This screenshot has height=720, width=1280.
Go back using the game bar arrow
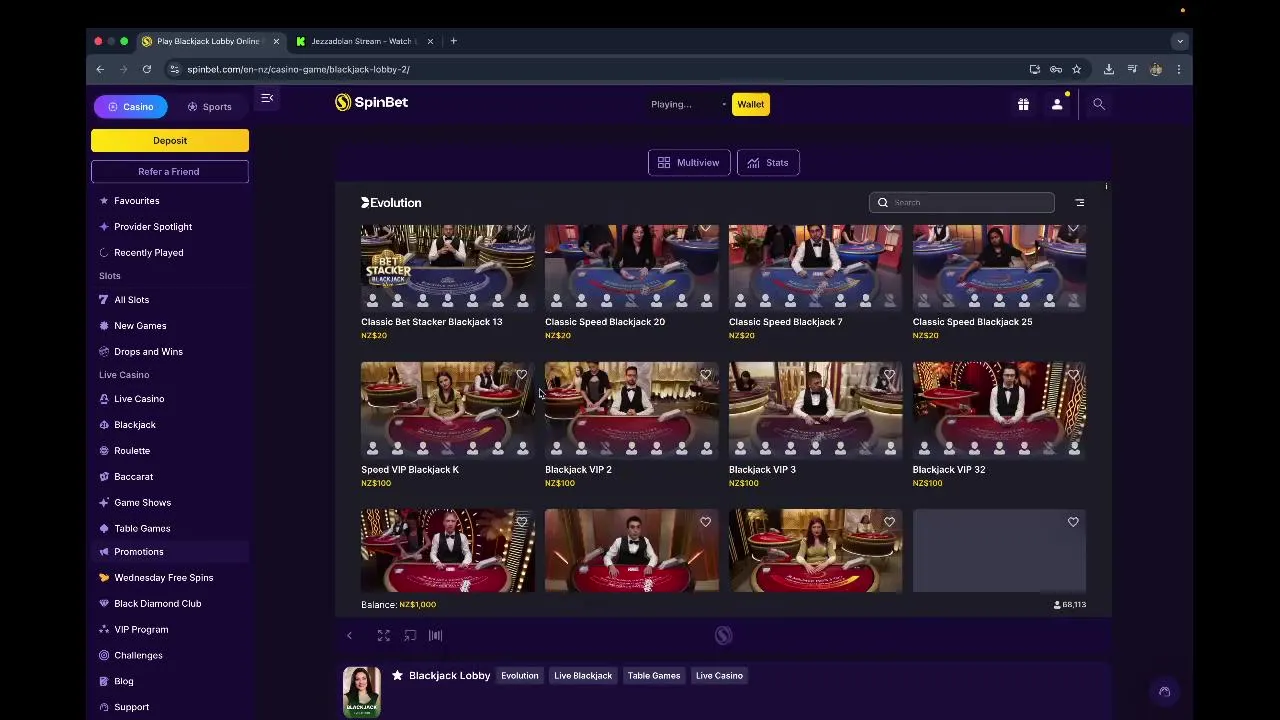click(349, 635)
